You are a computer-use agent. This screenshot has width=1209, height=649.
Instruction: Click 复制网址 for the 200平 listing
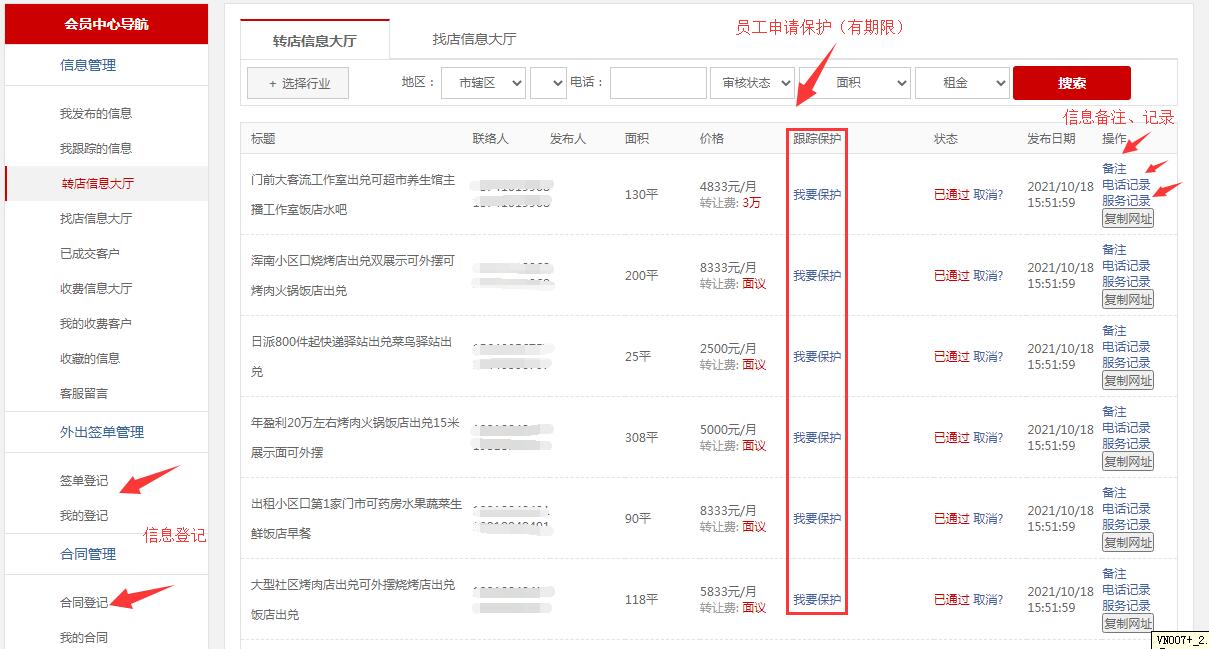click(x=1128, y=299)
